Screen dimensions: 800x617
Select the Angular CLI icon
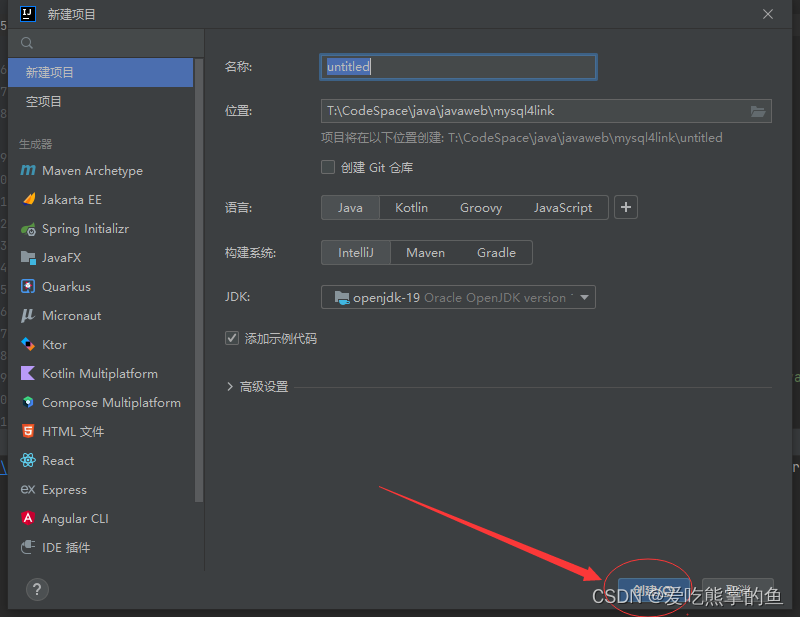(28, 518)
